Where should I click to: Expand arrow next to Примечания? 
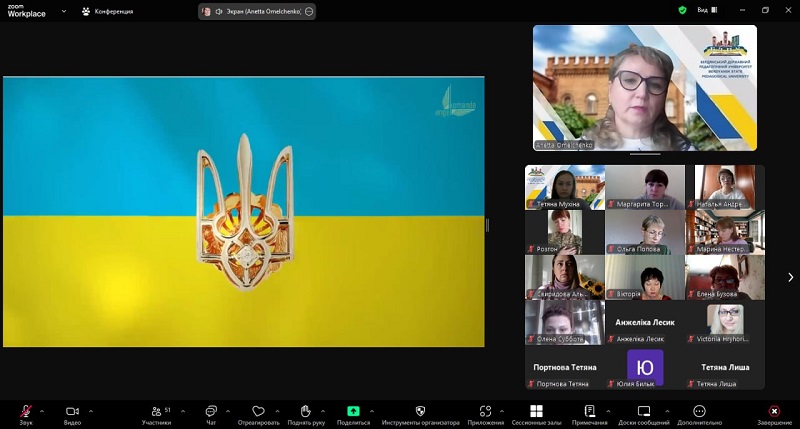(608, 411)
